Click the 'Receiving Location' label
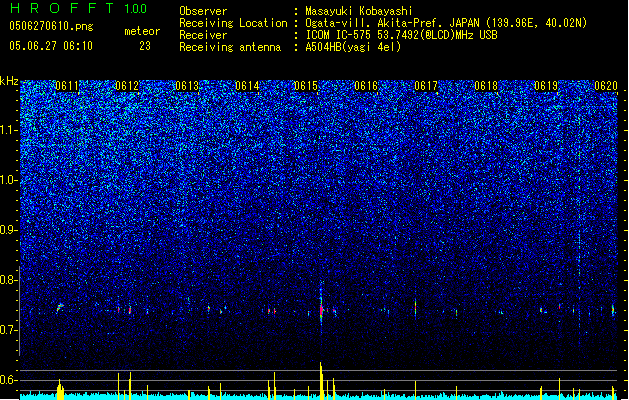 coord(233,23)
